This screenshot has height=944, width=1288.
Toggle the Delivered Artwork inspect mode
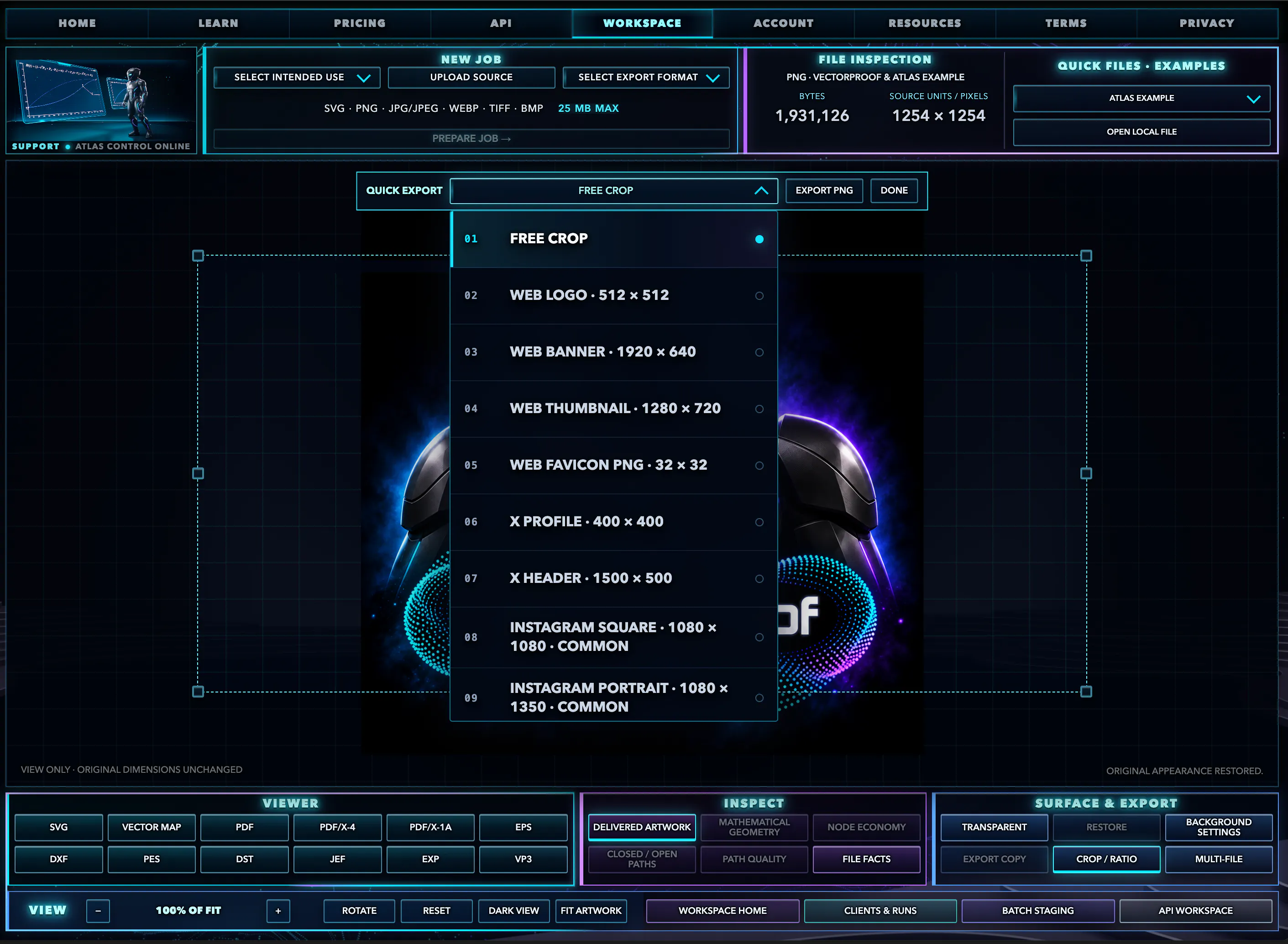point(642,828)
